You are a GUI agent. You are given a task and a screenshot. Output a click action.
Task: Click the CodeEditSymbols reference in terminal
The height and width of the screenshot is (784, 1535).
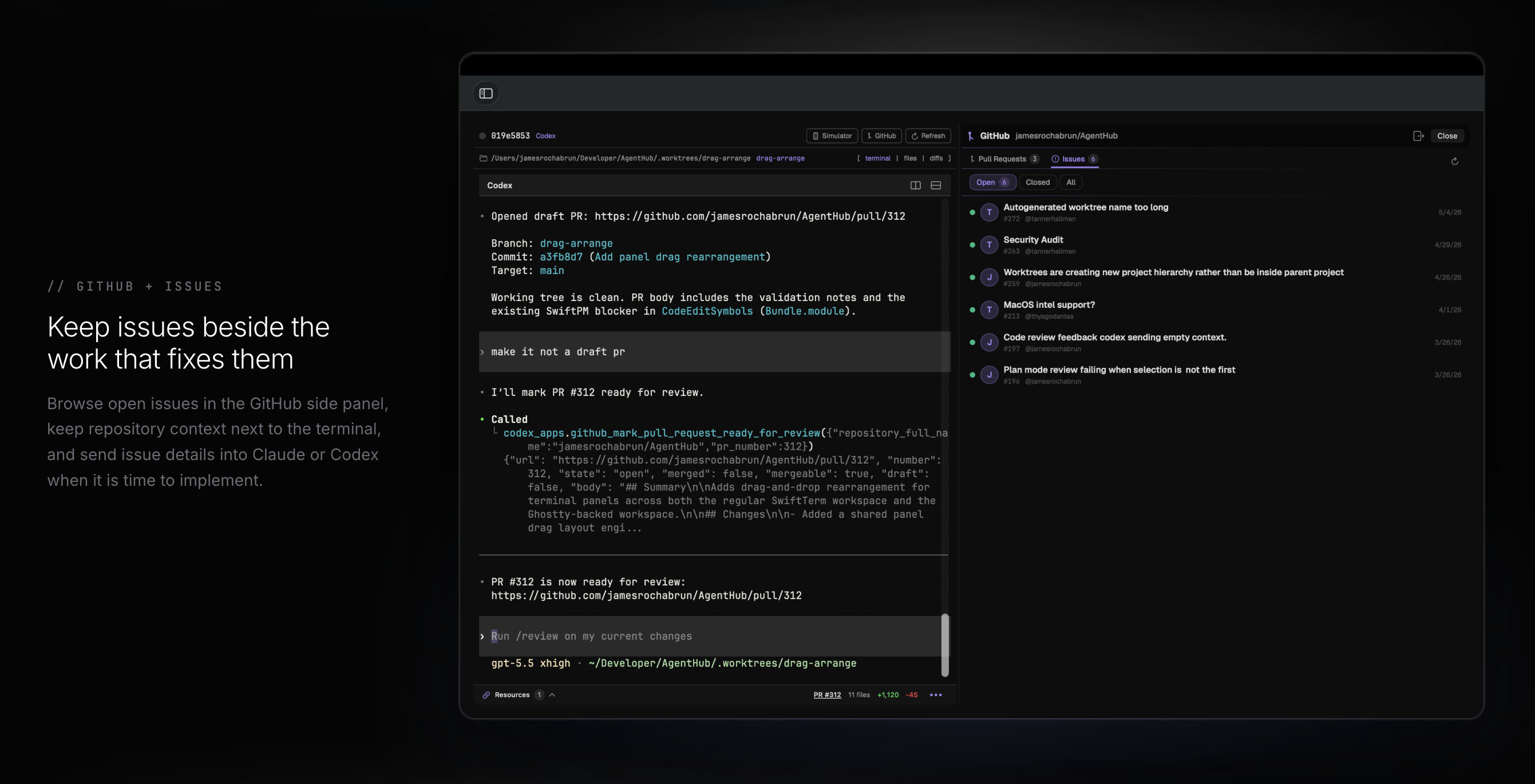pos(707,311)
